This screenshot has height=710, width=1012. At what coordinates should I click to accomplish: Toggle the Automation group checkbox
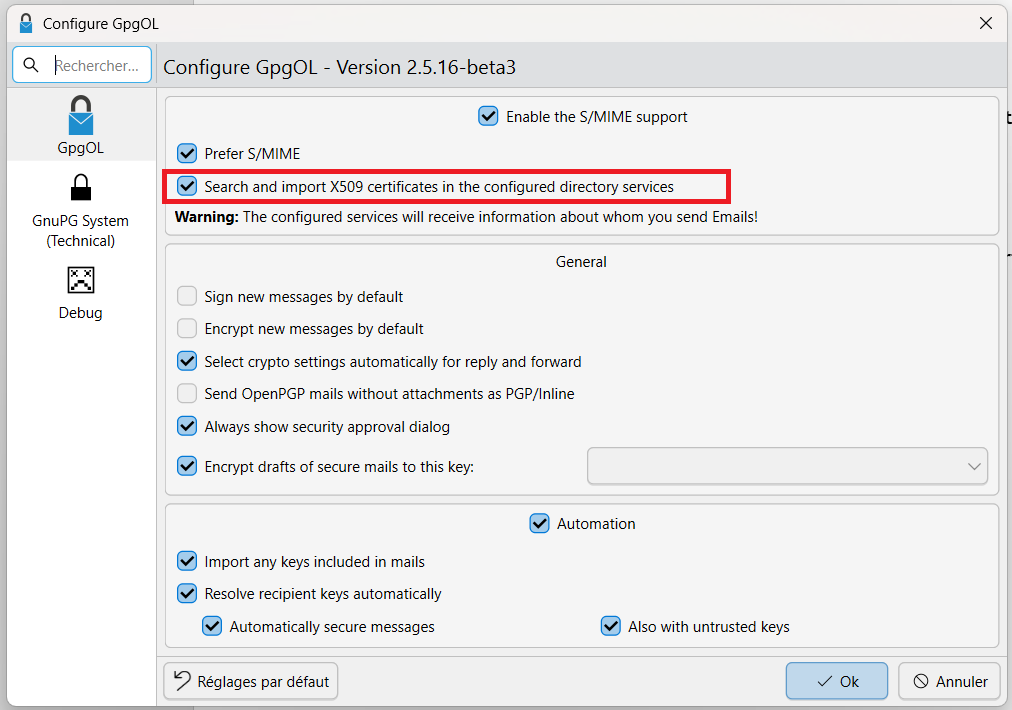pos(540,523)
